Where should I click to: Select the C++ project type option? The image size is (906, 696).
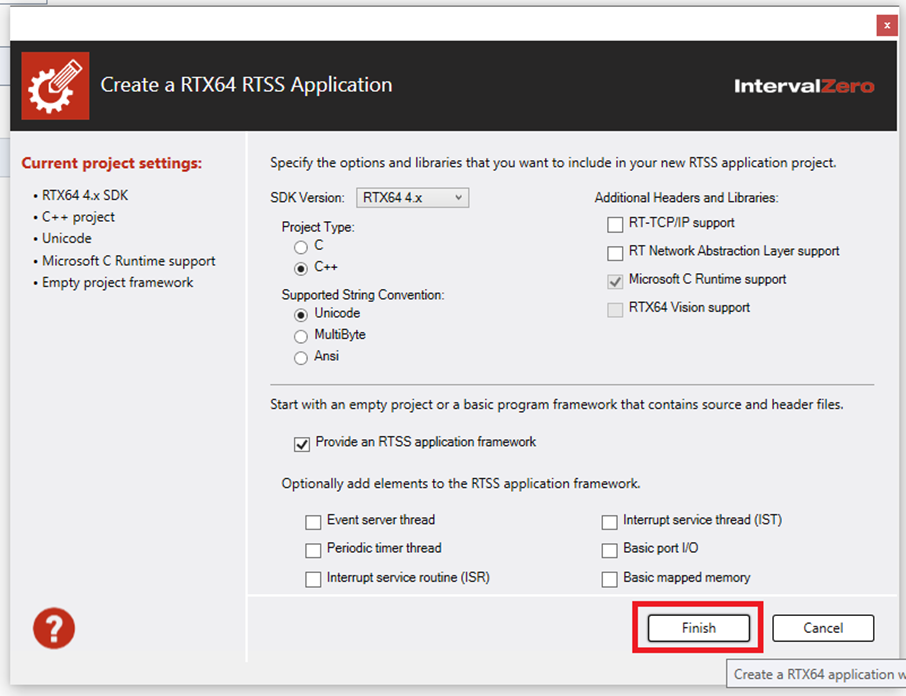click(301, 269)
